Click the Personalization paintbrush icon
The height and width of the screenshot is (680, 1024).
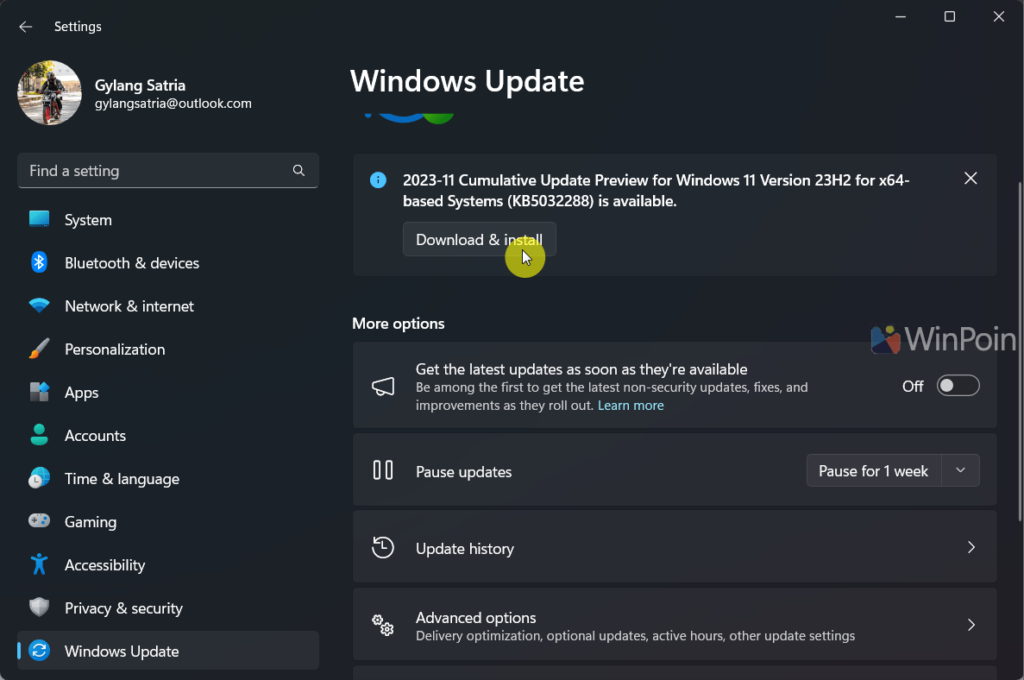pos(39,349)
